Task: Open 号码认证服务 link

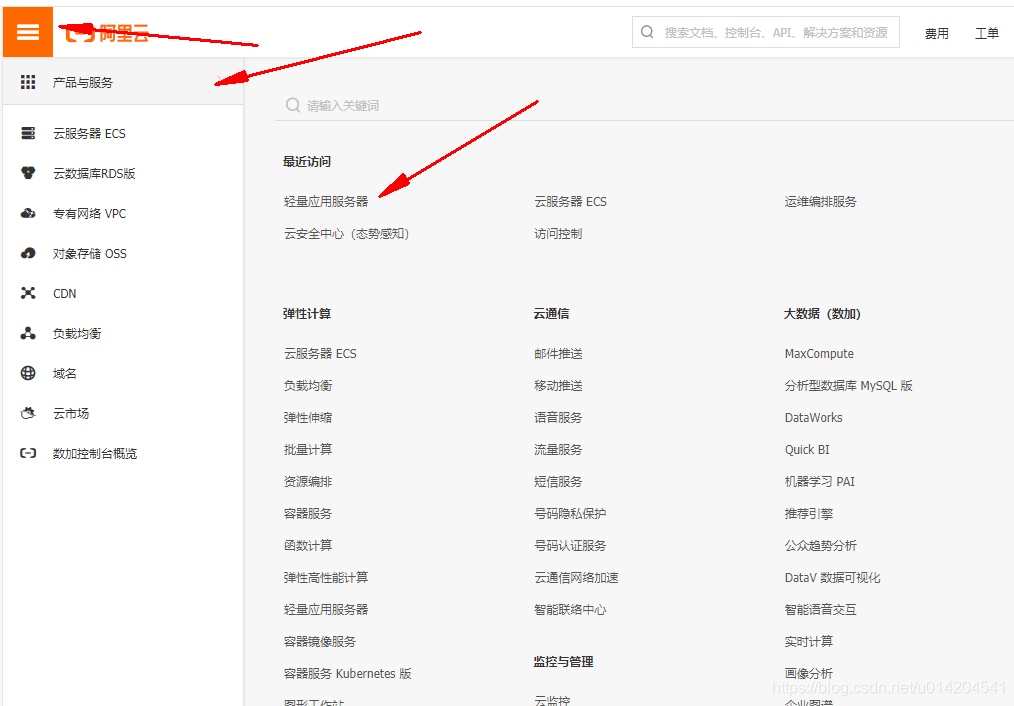Action: pyautogui.click(x=570, y=546)
